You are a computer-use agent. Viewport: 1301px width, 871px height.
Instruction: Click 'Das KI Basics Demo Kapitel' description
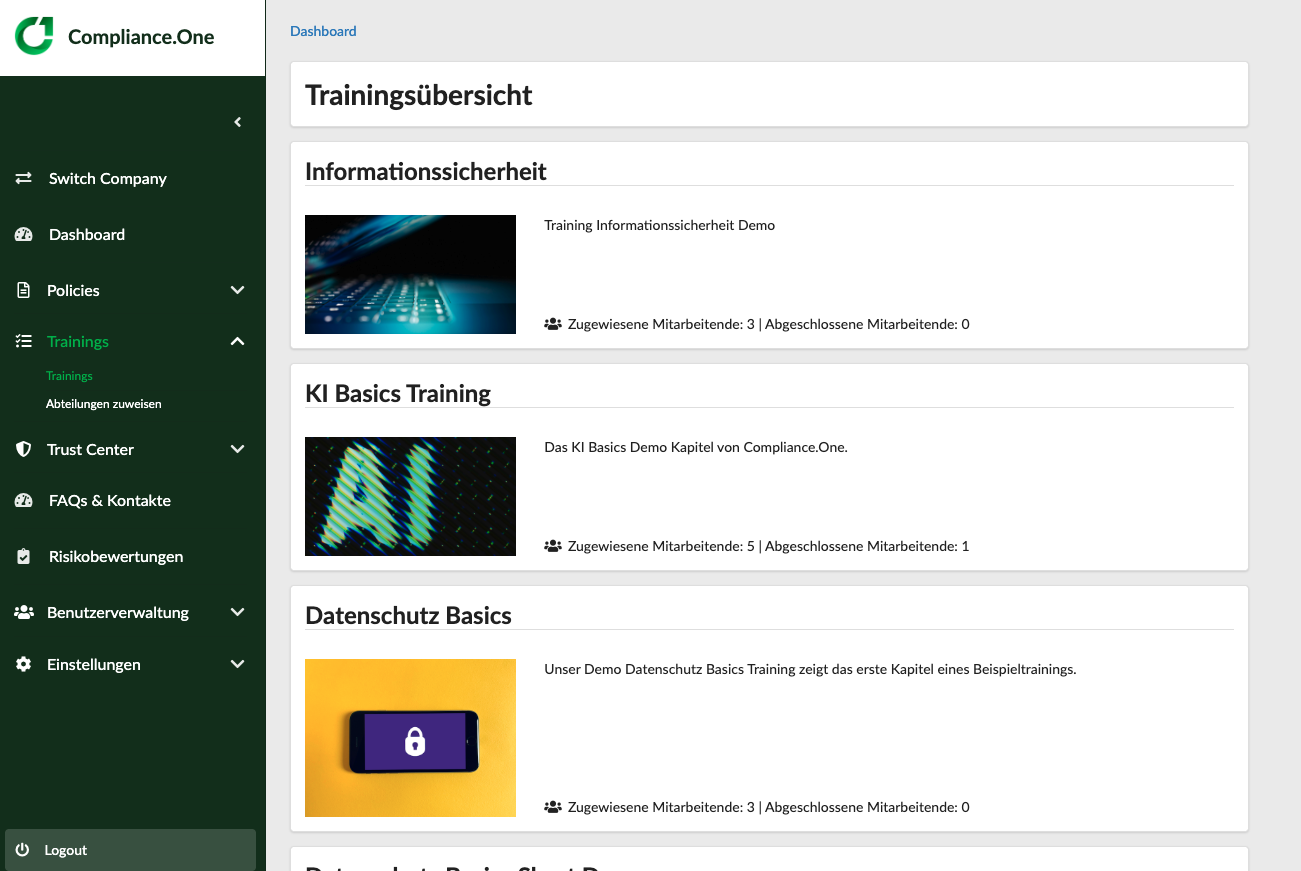696,447
